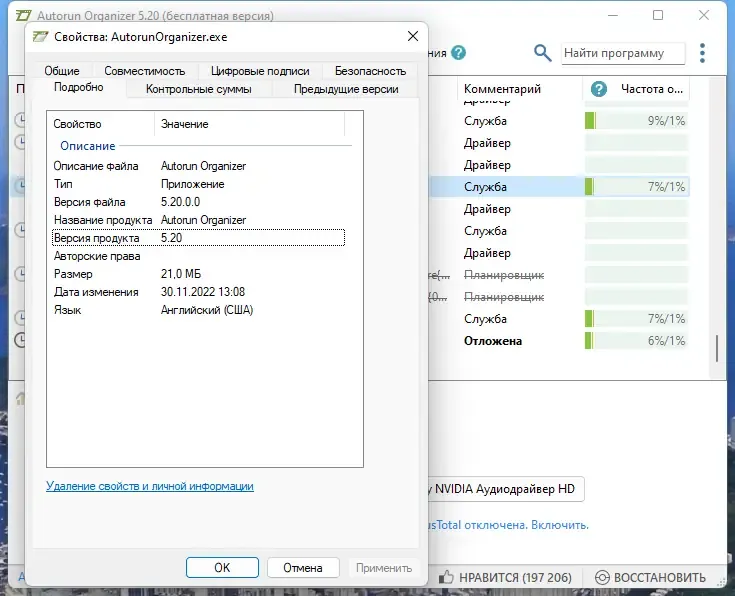Maximize the Autorun Organizer window
This screenshot has width=735, height=596.
pos(658,15)
